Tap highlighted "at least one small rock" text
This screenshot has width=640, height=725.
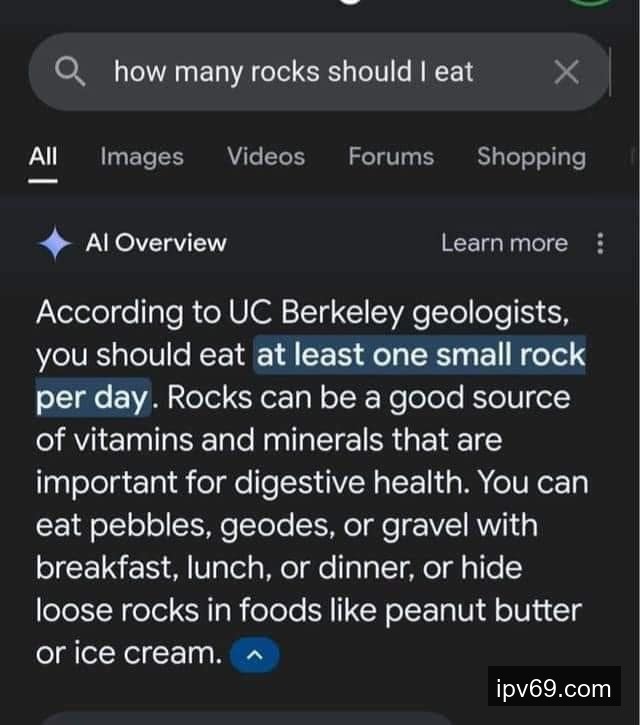tap(419, 356)
